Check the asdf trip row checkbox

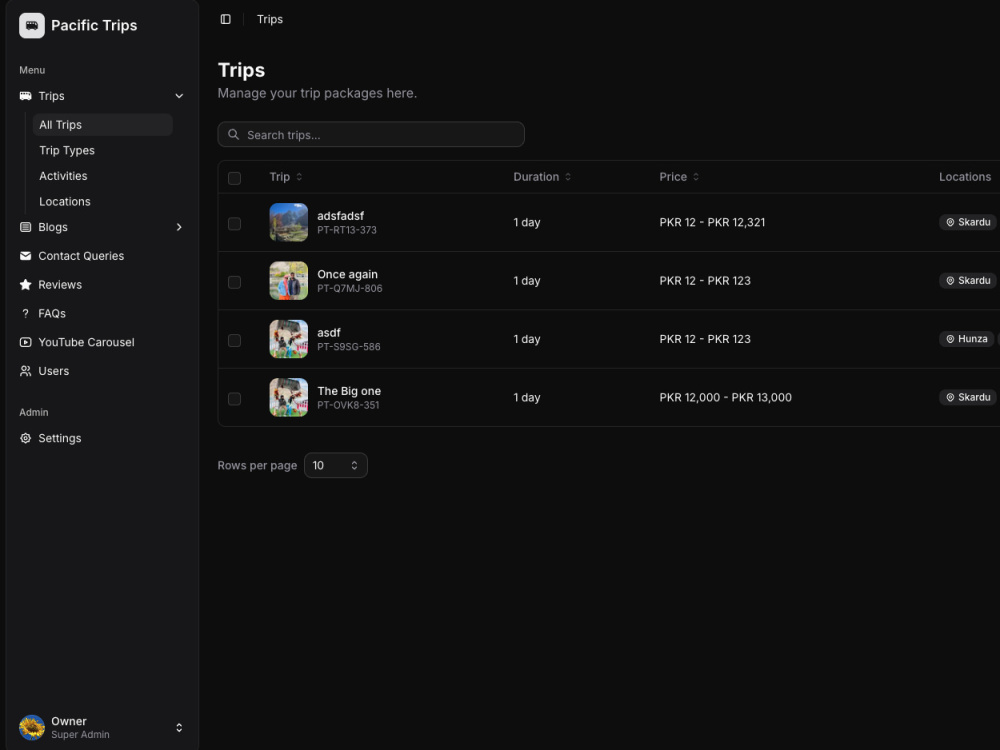click(x=235, y=340)
